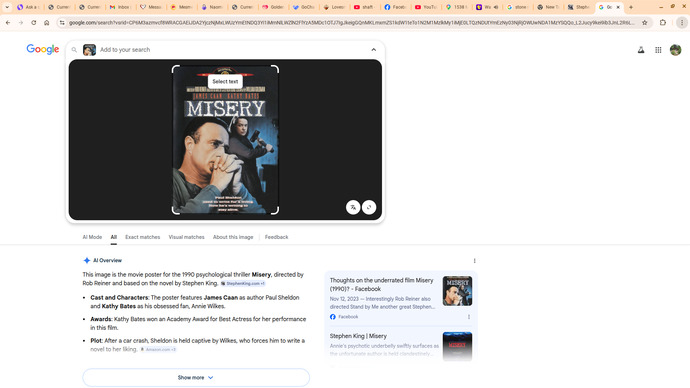The width and height of the screenshot is (690, 388).
Task: Click the bold 'Misery' title in overview
Action: (261, 275)
